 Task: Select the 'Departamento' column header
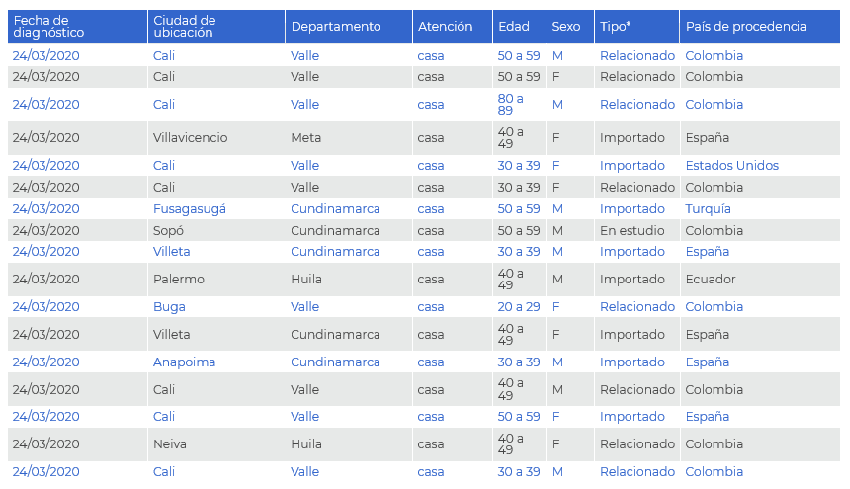pyautogui.click(x=336, y=27)
